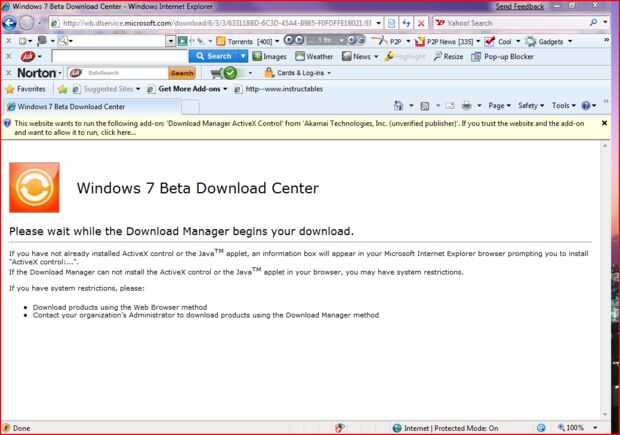Open a new blank tab

(x=190, y=107)
